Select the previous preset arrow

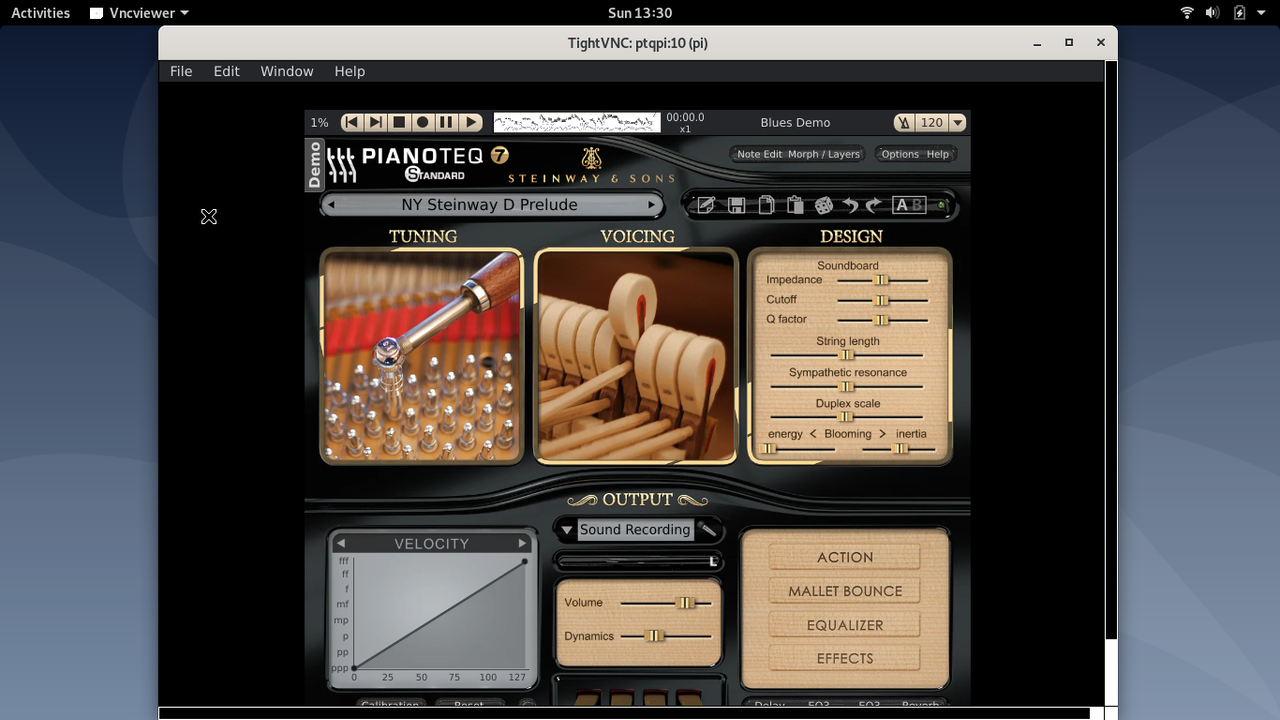[332, 205]
